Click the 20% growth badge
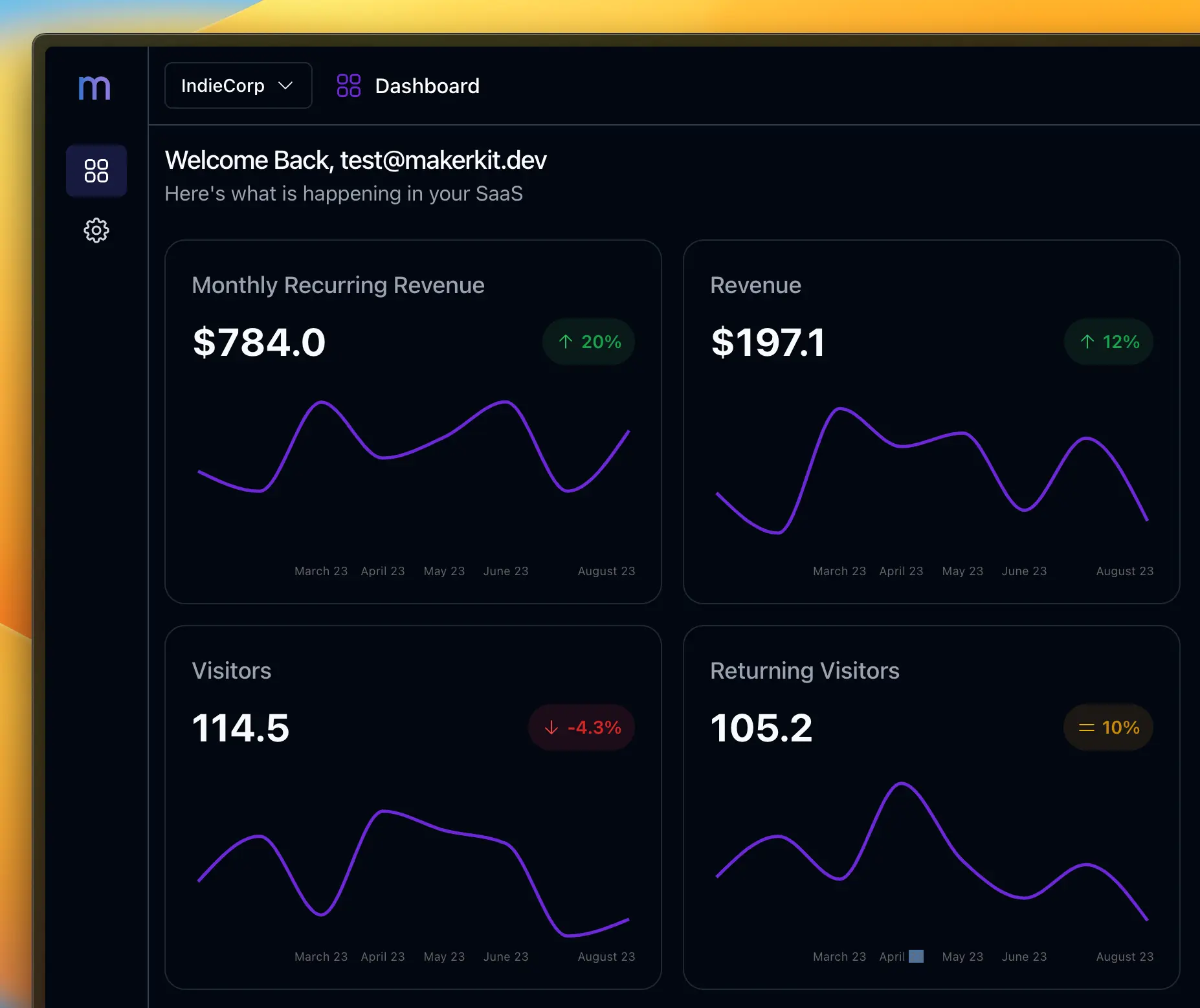This screenshot has height=1008, width=1200. click(x=588, y=342)
